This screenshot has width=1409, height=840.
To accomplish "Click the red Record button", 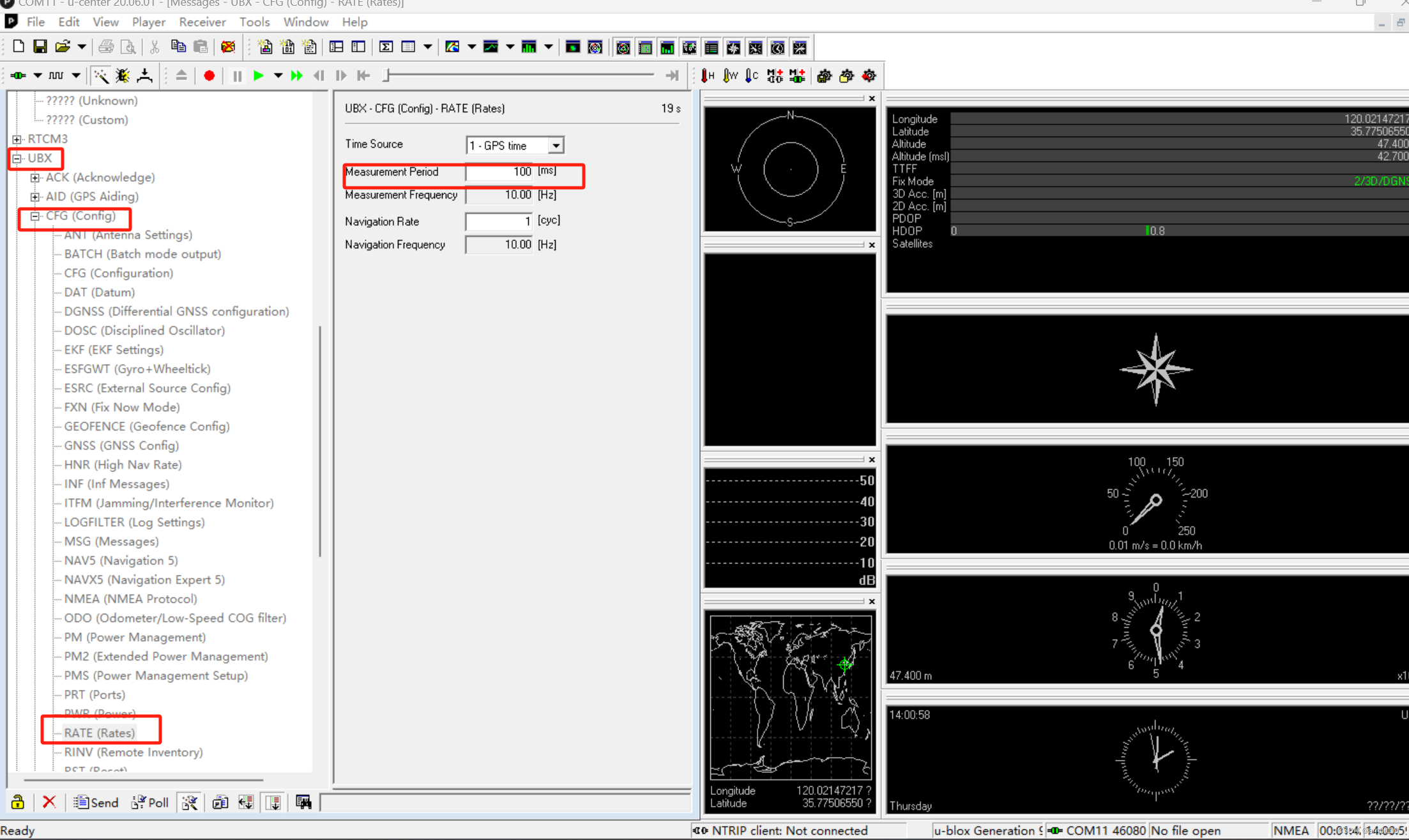I will (209, 76).
